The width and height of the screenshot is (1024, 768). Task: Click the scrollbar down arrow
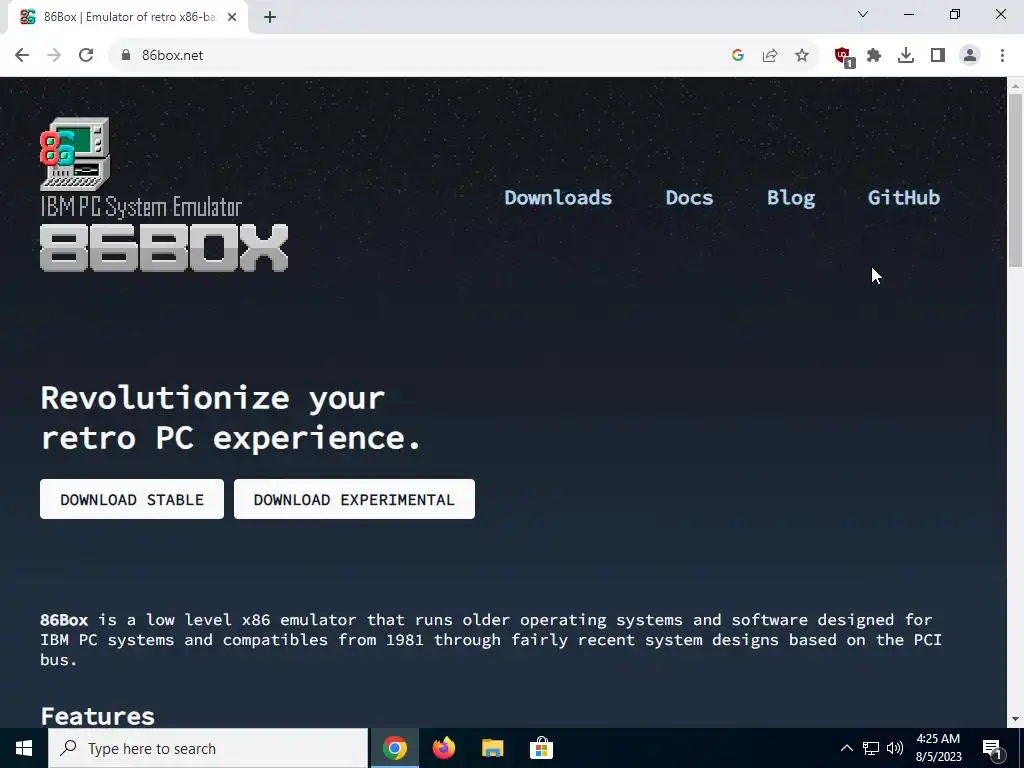click(1015, 720)
